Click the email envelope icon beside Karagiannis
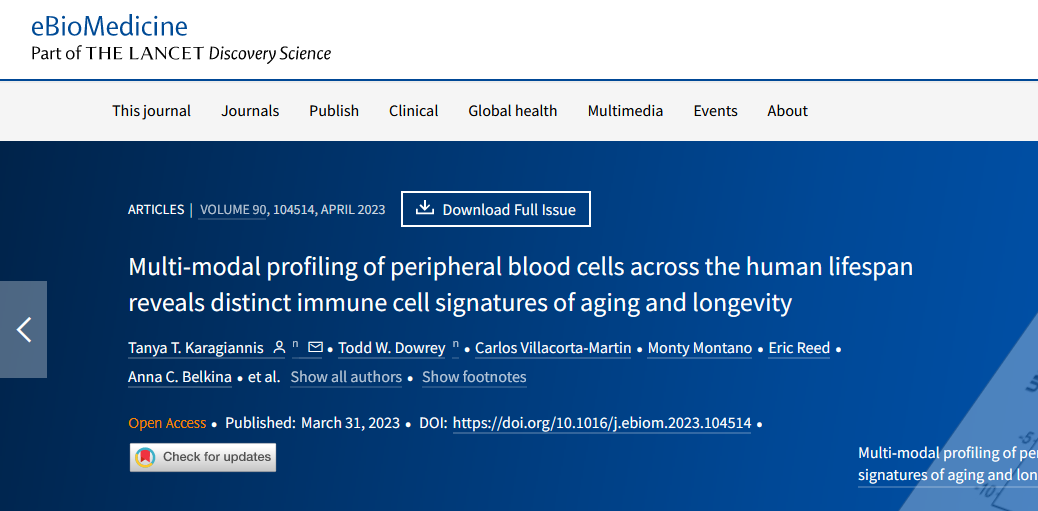The image size is (1038, 511). click(315, 348)
